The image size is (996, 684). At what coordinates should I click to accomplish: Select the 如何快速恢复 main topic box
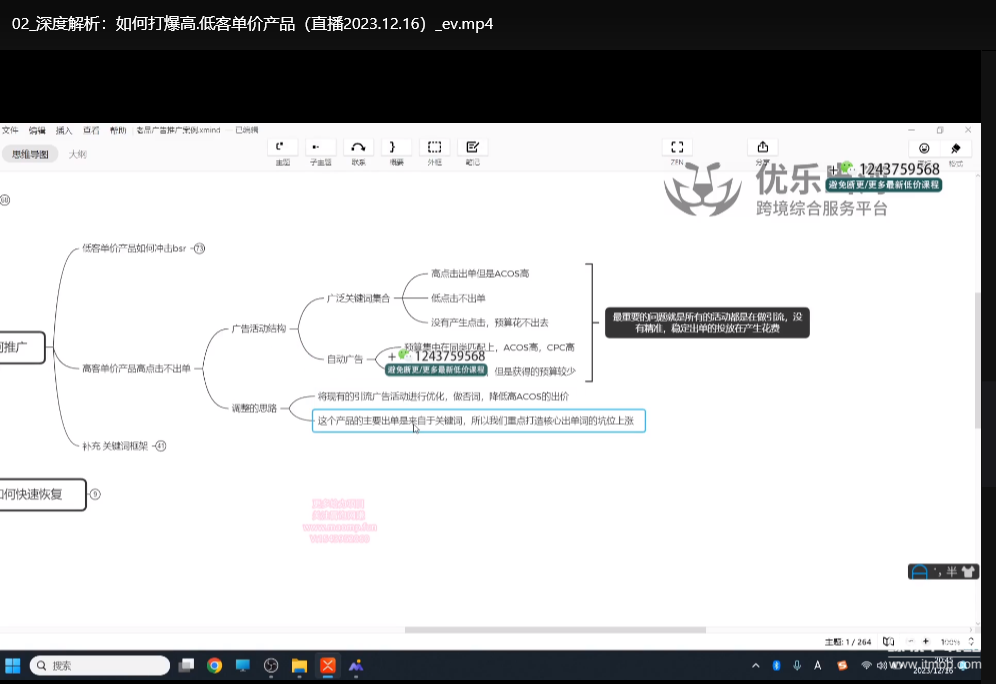coord(42,494)
